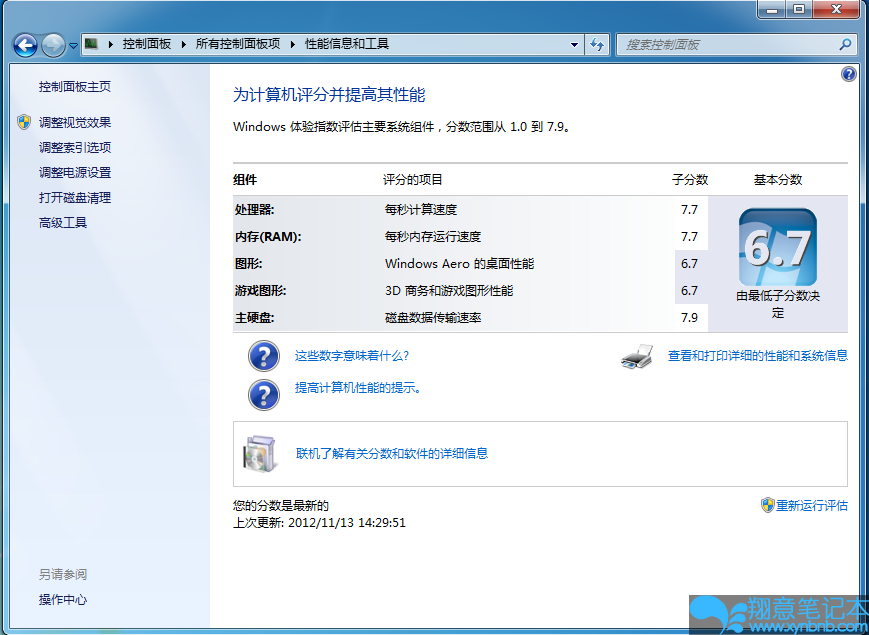Open 操作中心 under 另请参阅
Image resolution: width=869 pixels, height=635 pixels.
(x=63, y=600)
